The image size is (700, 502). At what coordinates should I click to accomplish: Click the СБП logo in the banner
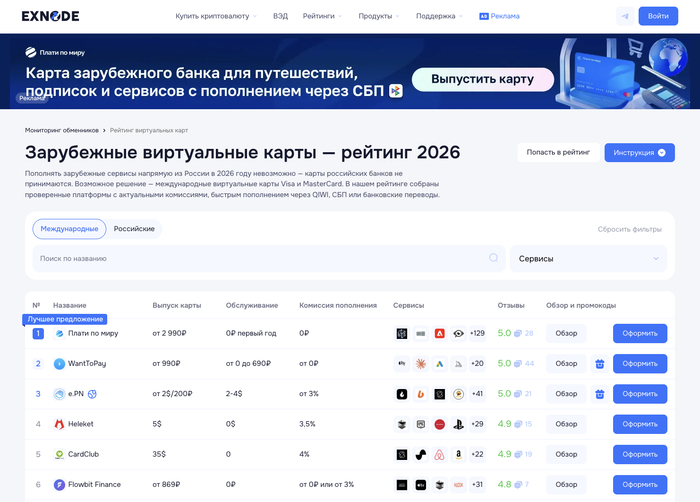(x=396, y=91)
